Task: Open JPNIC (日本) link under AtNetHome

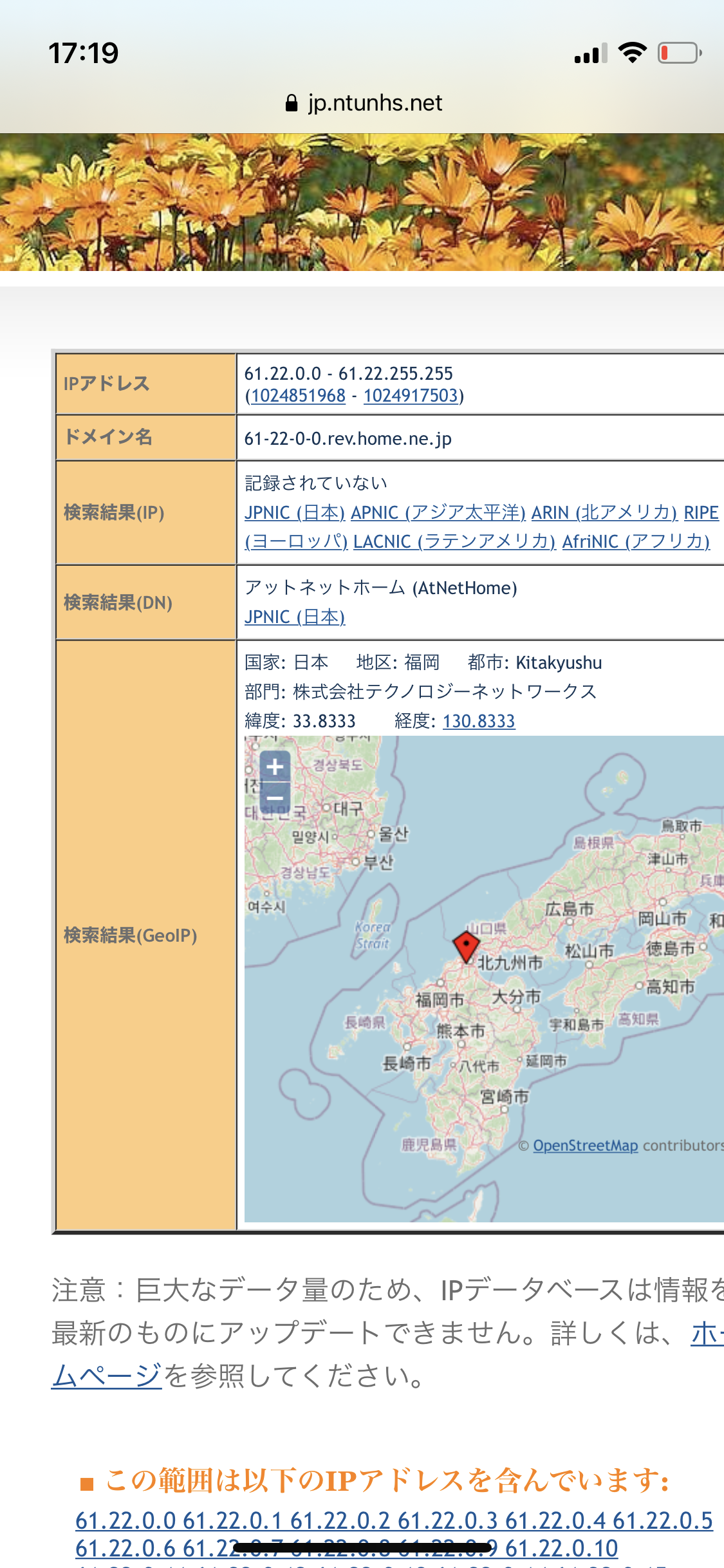Action: tap(295, 617)
